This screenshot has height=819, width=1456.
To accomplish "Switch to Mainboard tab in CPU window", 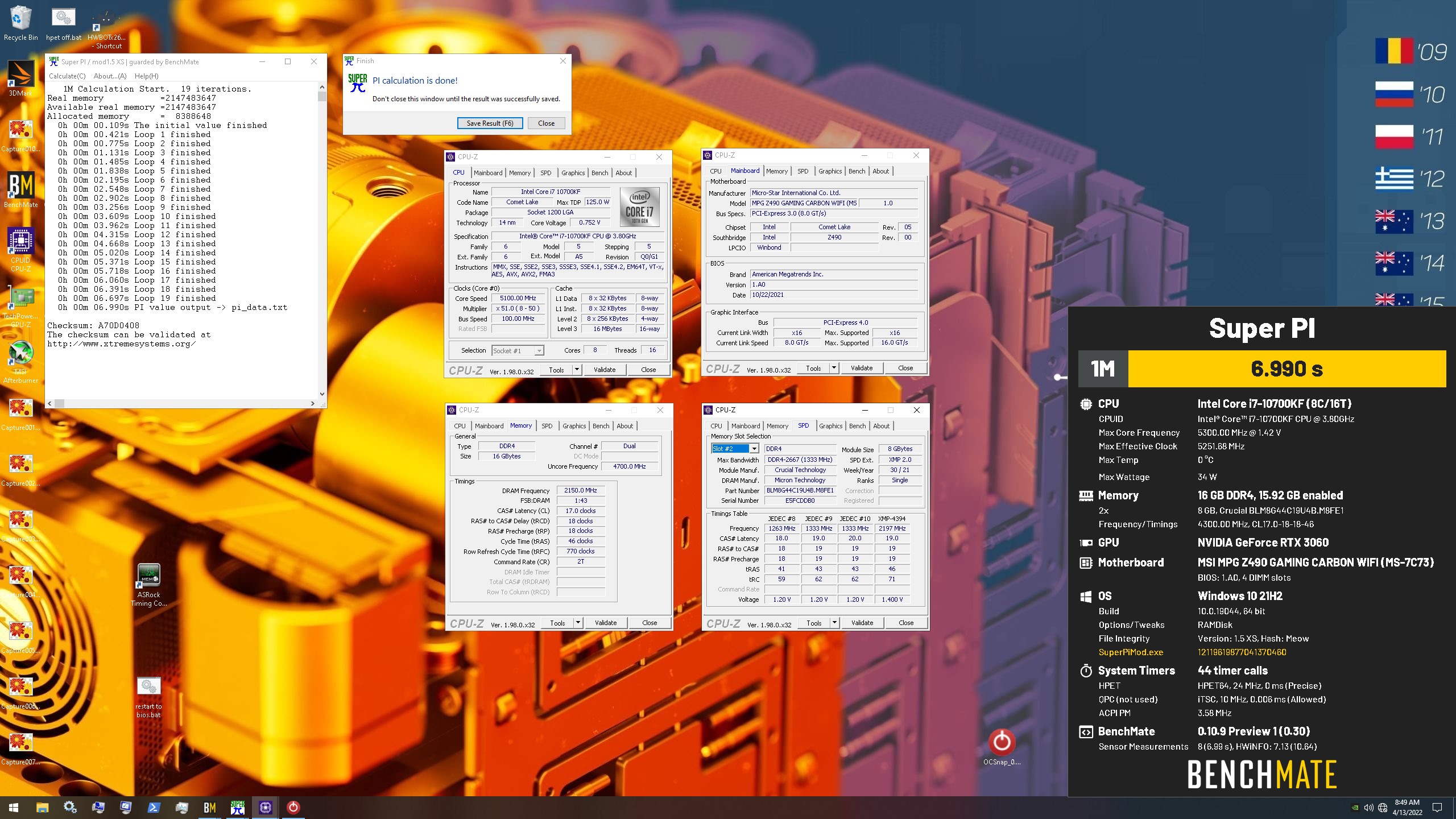I will coord(488,173).
